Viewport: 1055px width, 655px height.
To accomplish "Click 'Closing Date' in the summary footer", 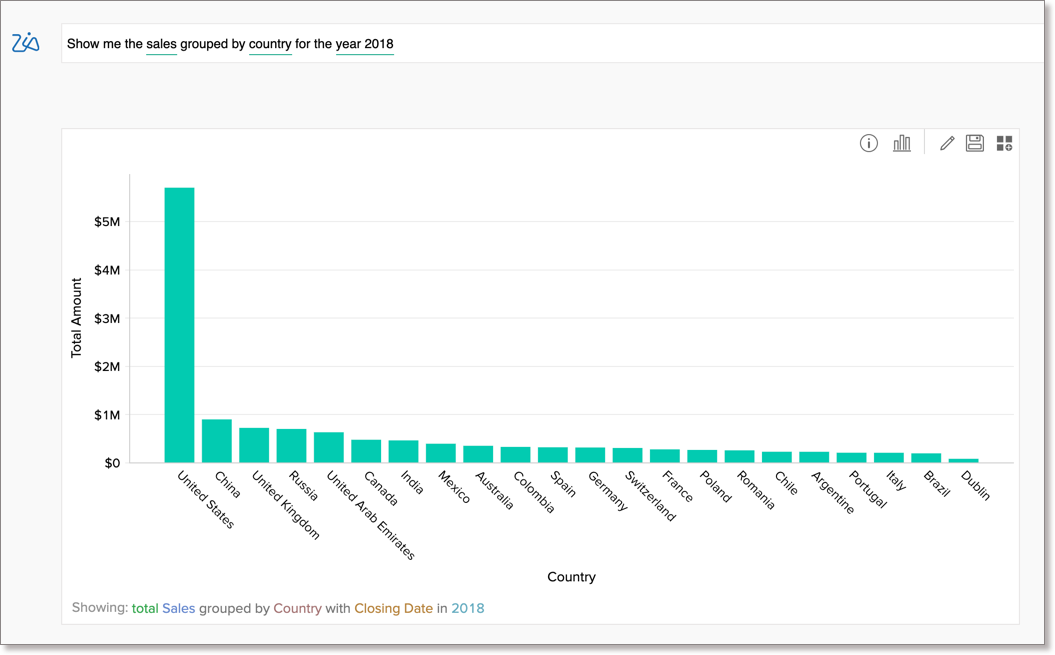I will pyautogui.click(x=393, y=608).
